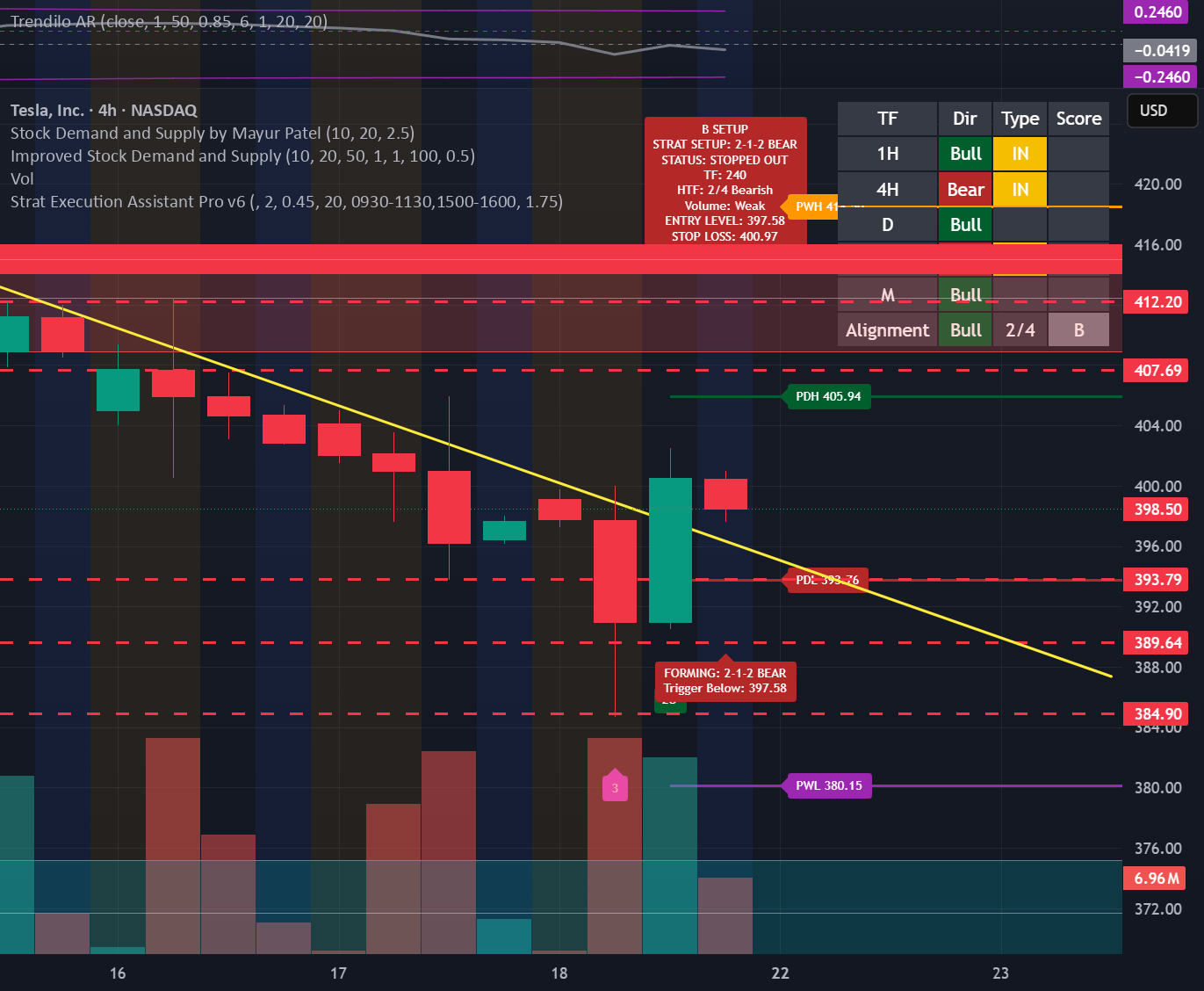Click the Dir column header
Viewport: 1204px width, 991px height.
965,119
